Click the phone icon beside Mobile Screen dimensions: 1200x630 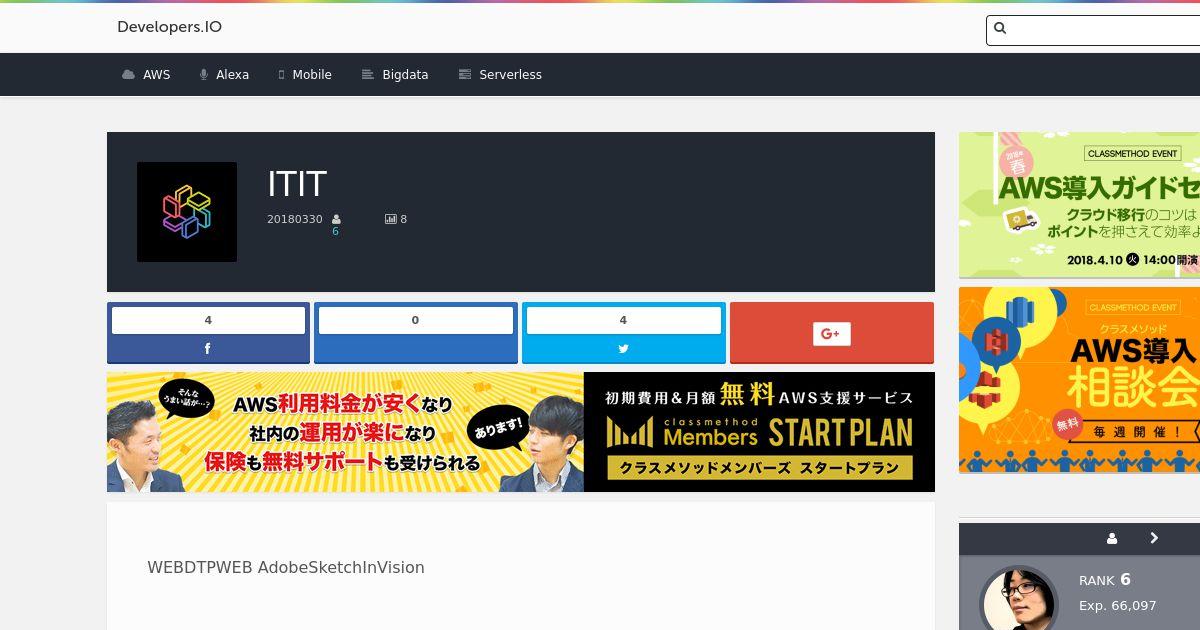click(282, 75)
